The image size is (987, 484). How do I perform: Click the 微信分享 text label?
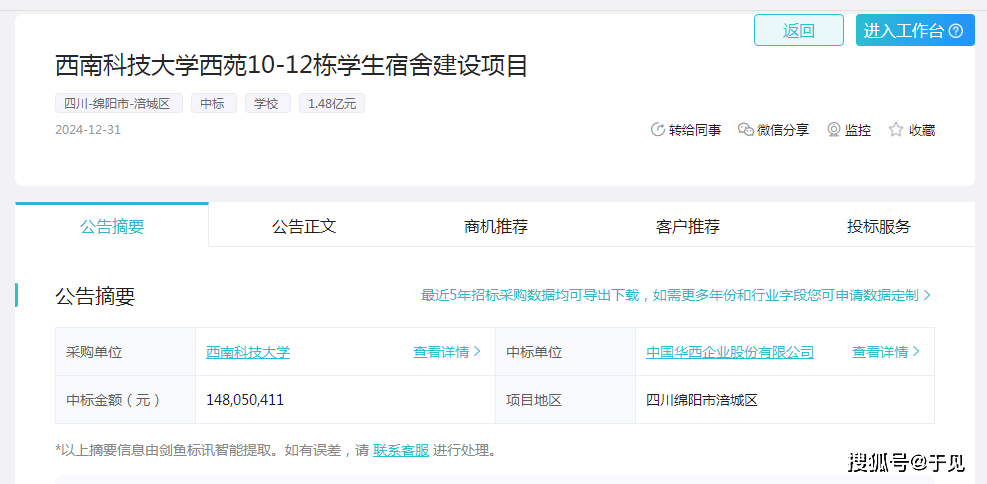pyautogui.click(x=783, y=130)
